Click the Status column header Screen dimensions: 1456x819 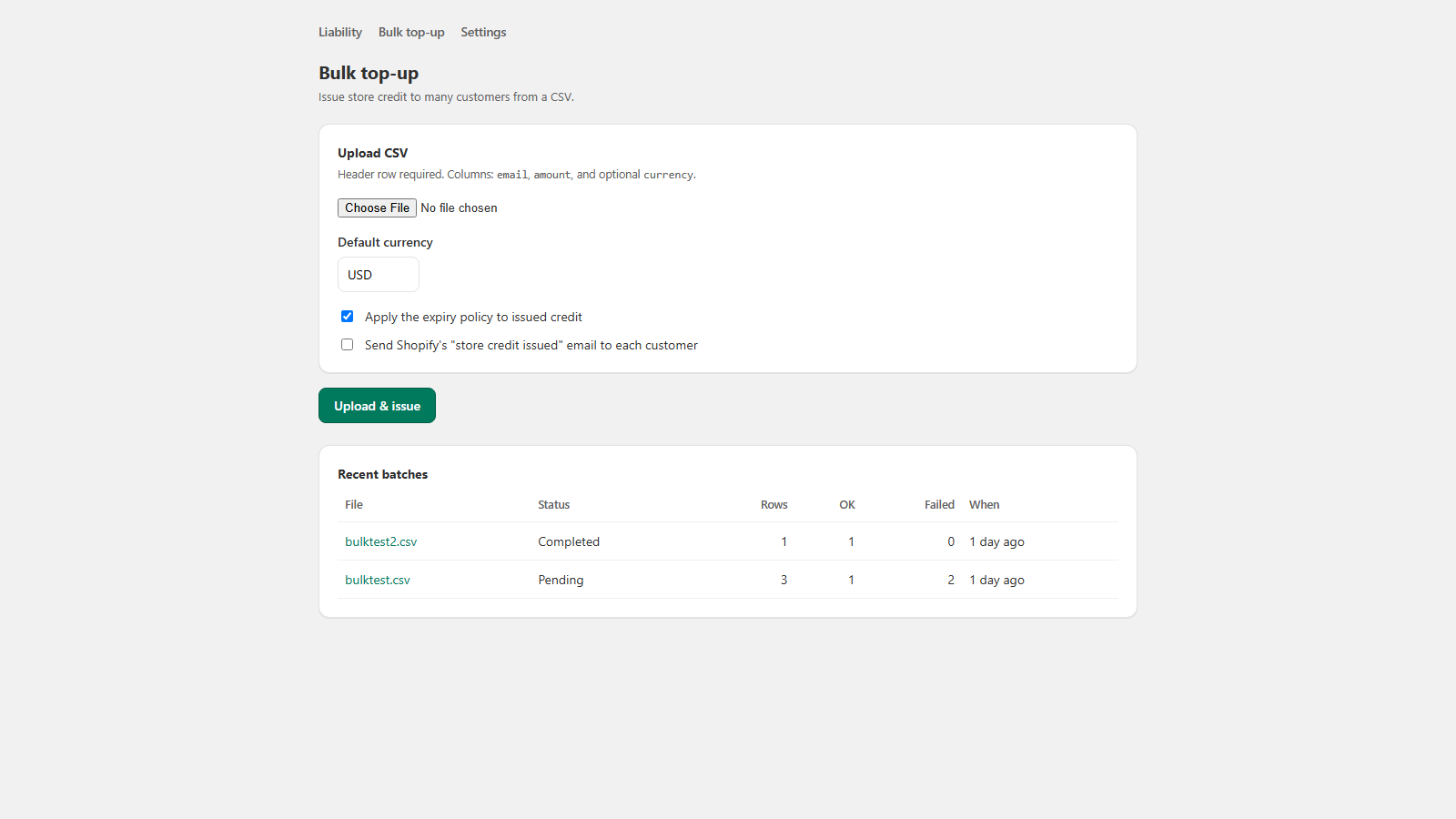[x=553, y=504]
